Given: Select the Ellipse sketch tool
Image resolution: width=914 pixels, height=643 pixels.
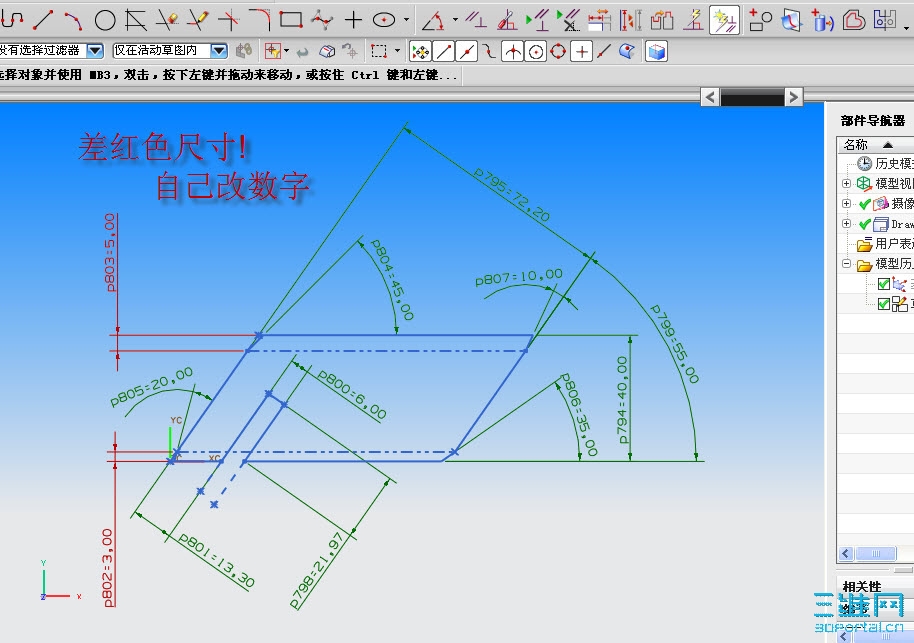Looking at the screenshot, I should (384, 20).
